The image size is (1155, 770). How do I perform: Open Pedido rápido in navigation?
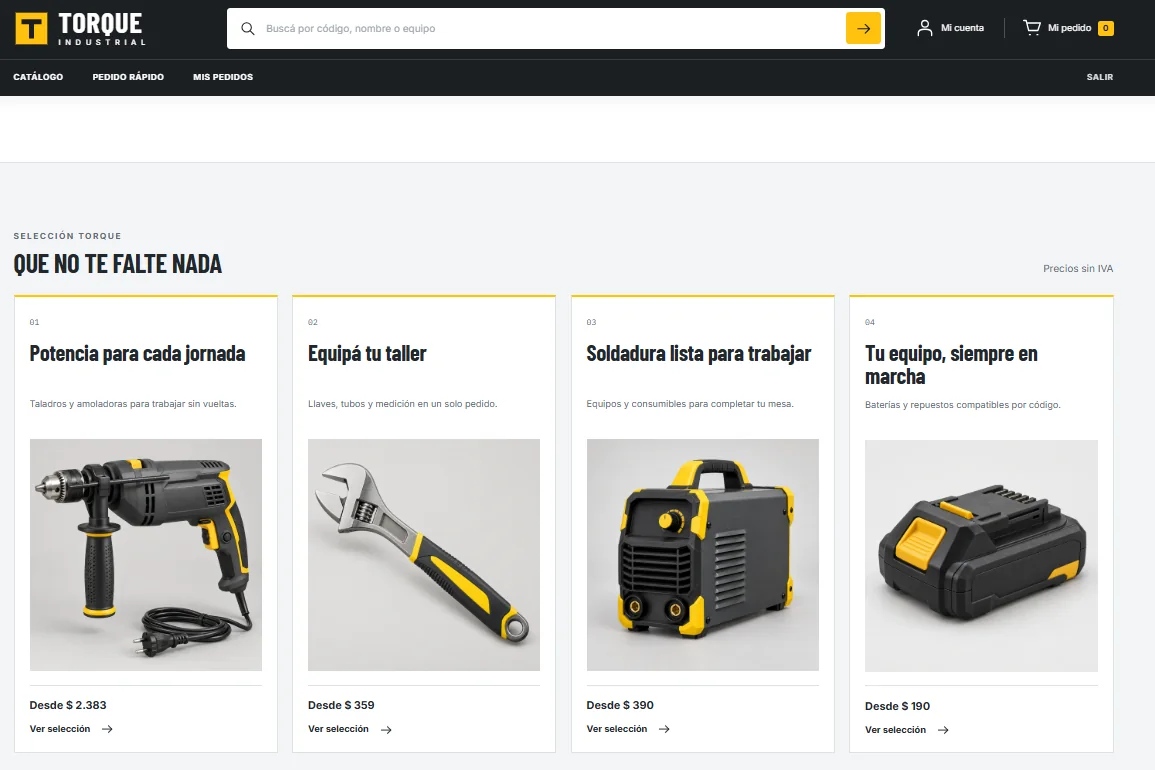[x=128, y=77]
